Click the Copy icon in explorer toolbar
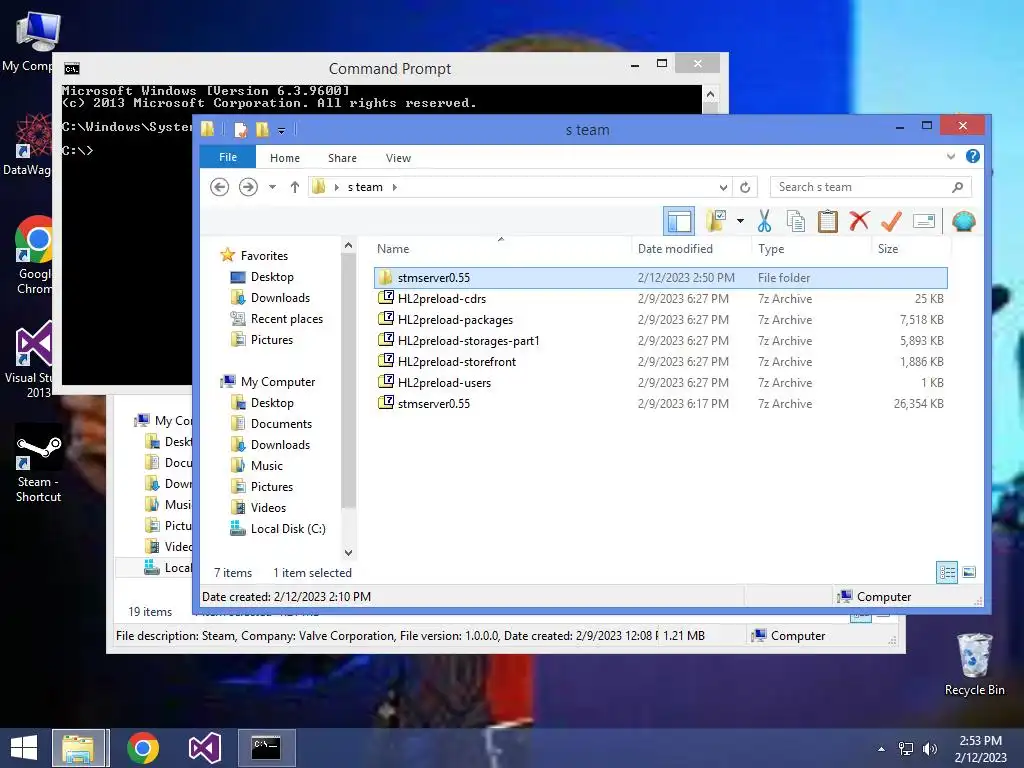This screenshot has height=768, width=1024. (x=795, y=221)
